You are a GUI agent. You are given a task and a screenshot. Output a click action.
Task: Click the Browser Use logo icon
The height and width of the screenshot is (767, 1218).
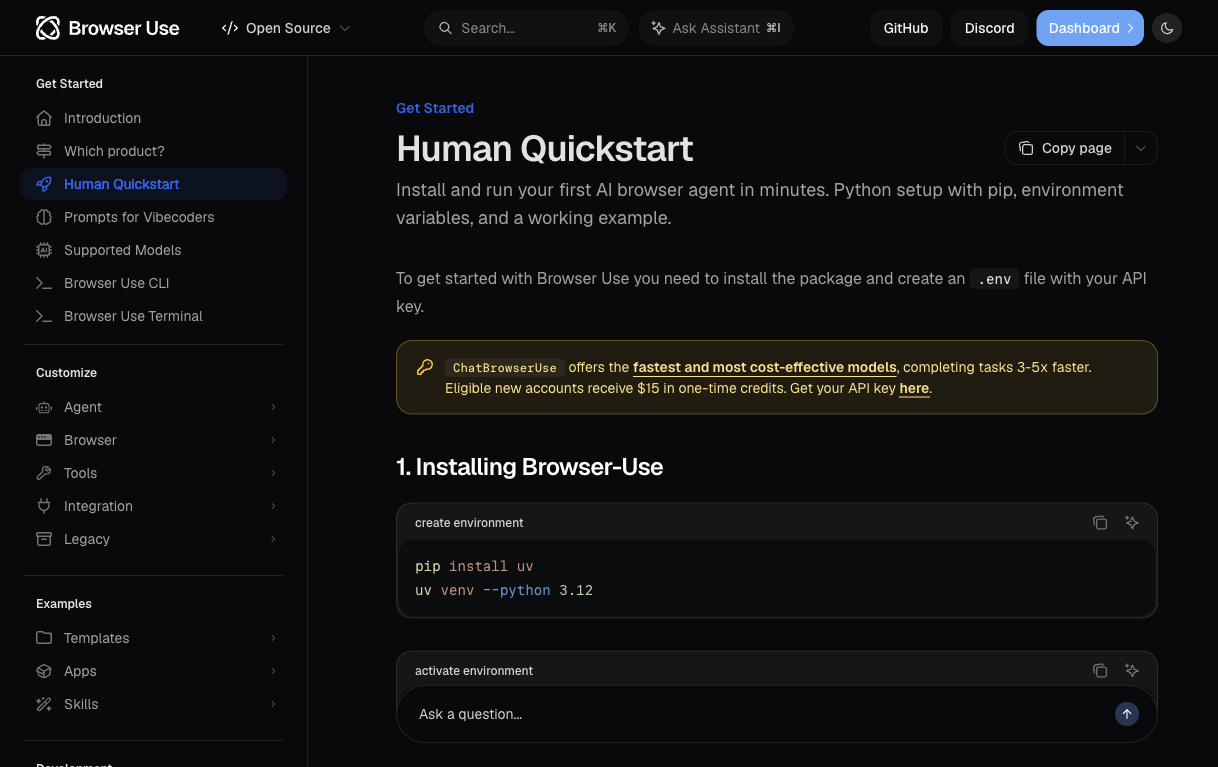48,28
